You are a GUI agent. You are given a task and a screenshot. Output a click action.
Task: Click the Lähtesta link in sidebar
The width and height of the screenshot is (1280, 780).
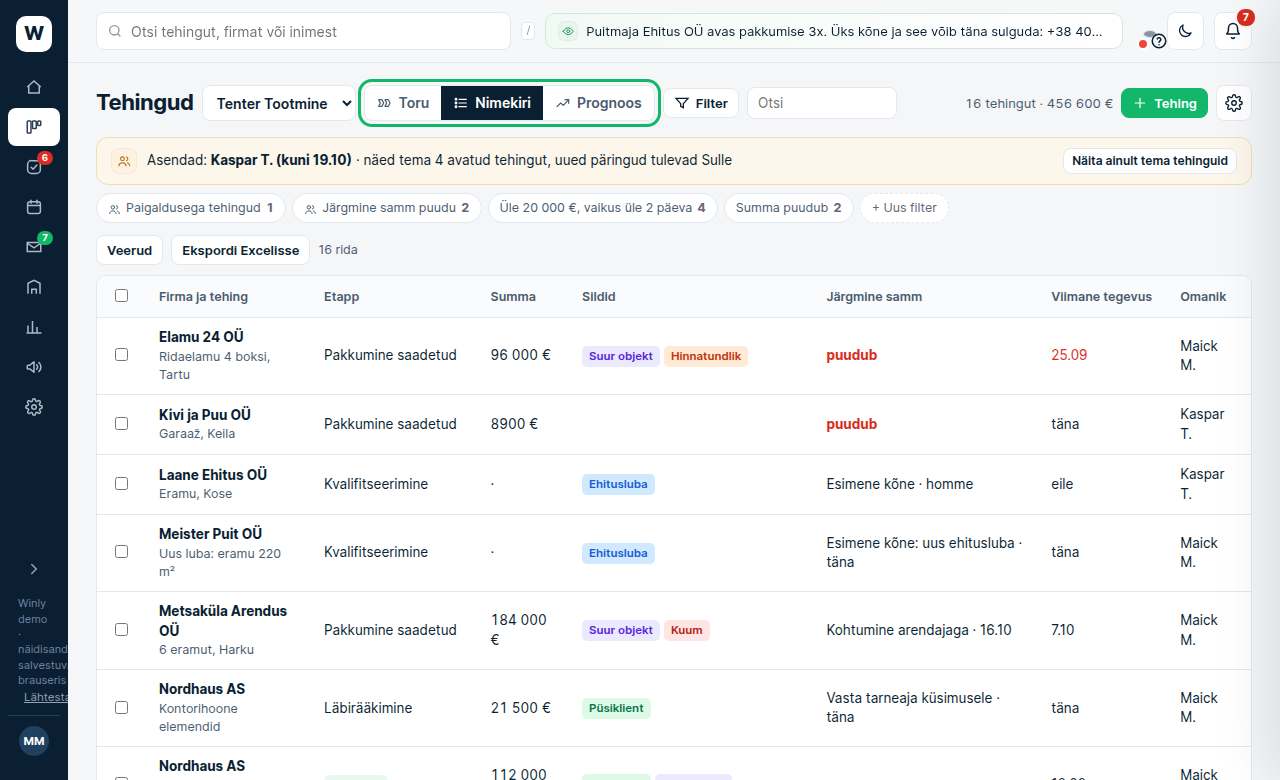(x=46, y=697)
